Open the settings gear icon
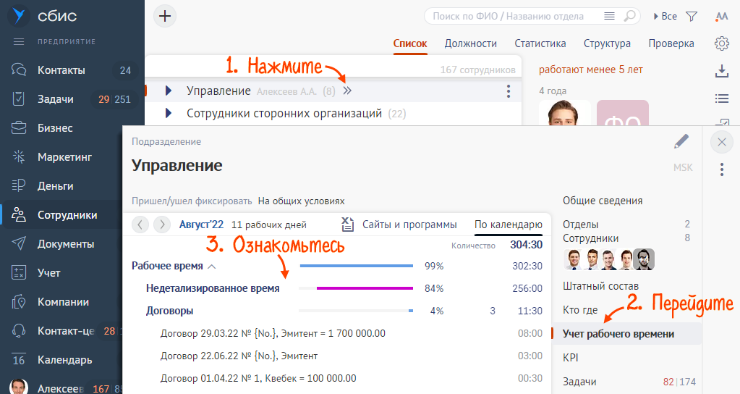The image size is (740, 394). [x=722, y=43]
